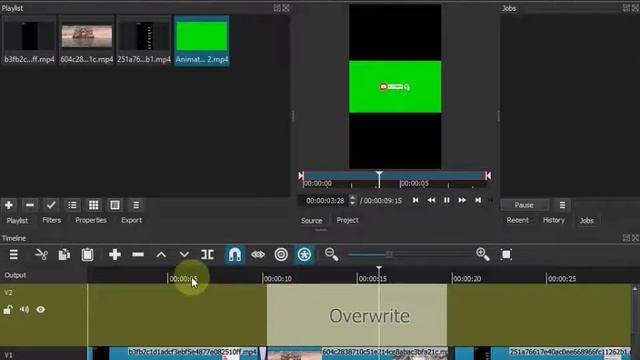Image resolution: width=640 pixels, height=360 pixels.
Task: Click the timecode stepper arrows
Action: pyautogui.click(x=352, y=200)
